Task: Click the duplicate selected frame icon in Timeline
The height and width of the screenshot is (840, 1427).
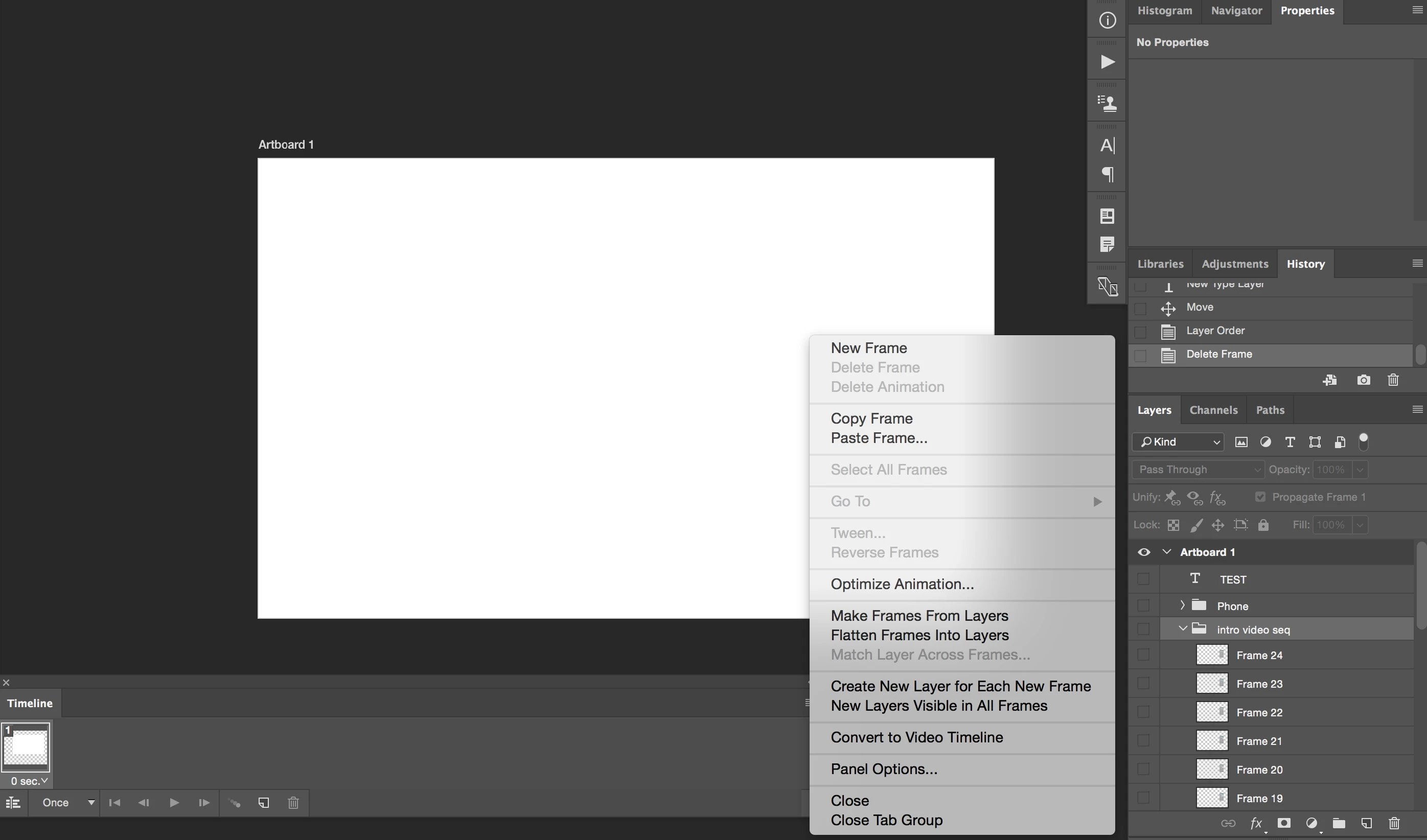Action: point(263,803)
